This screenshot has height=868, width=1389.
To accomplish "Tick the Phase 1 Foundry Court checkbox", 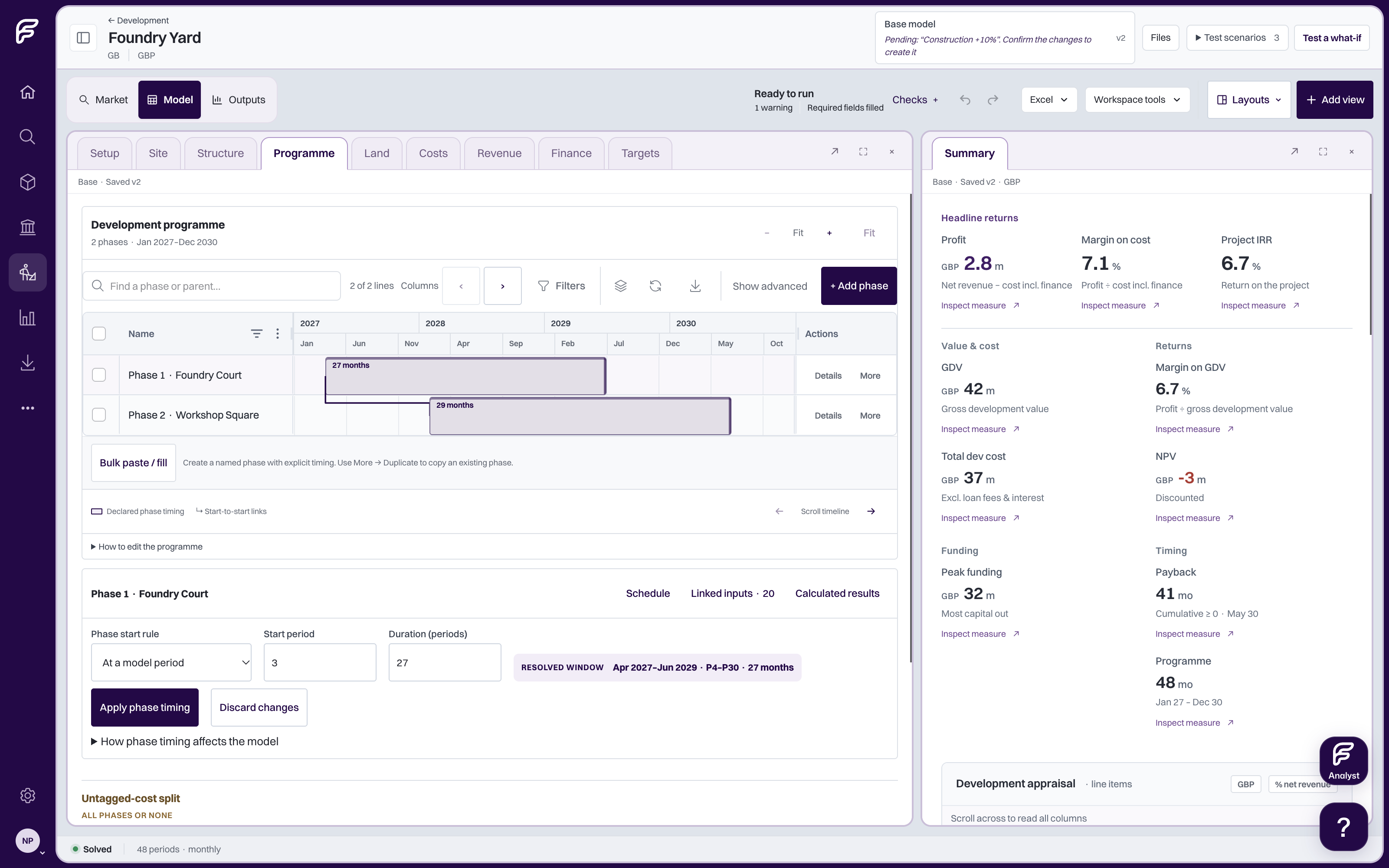I will (x=99, y=375).
